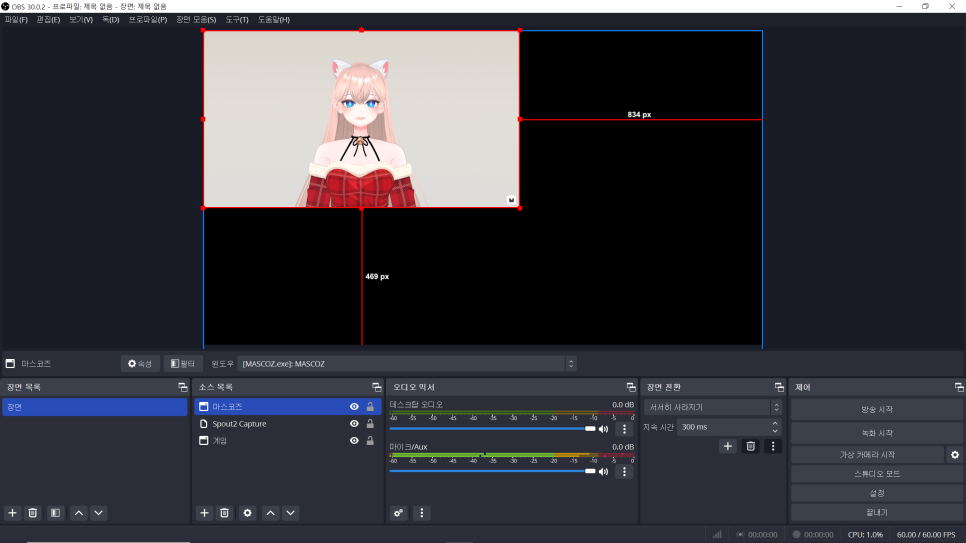Click the CPU: 1.0% status text
966x543 pixels.
point(865,534)
